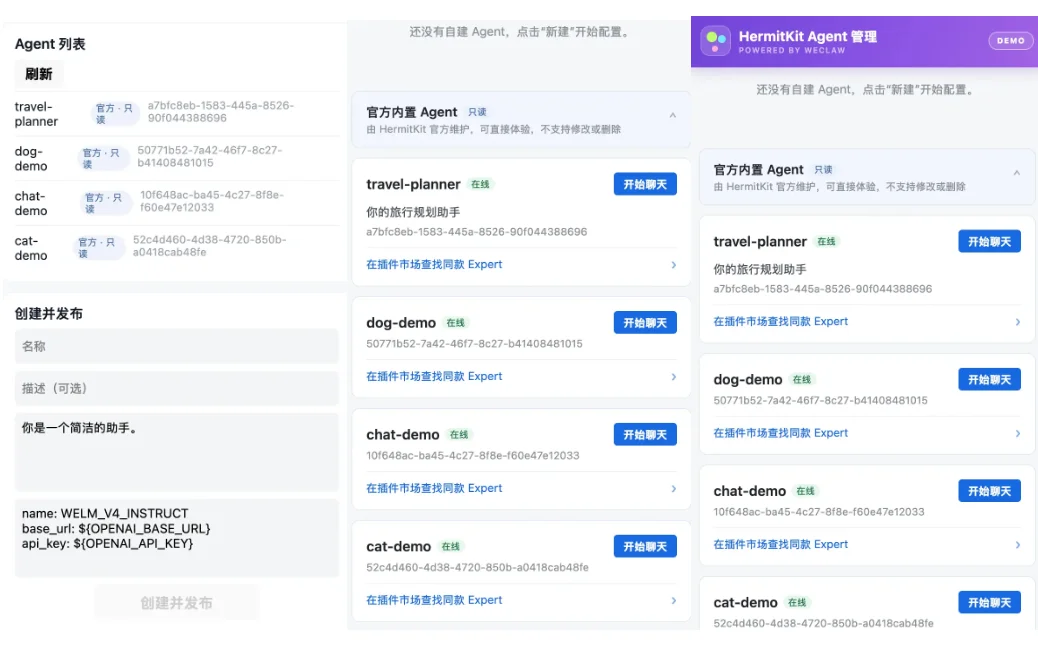1038x648 pixels.
Task: Click the 官方·只读 badge beside cat-demo in list
Action: tap(97, 248)
